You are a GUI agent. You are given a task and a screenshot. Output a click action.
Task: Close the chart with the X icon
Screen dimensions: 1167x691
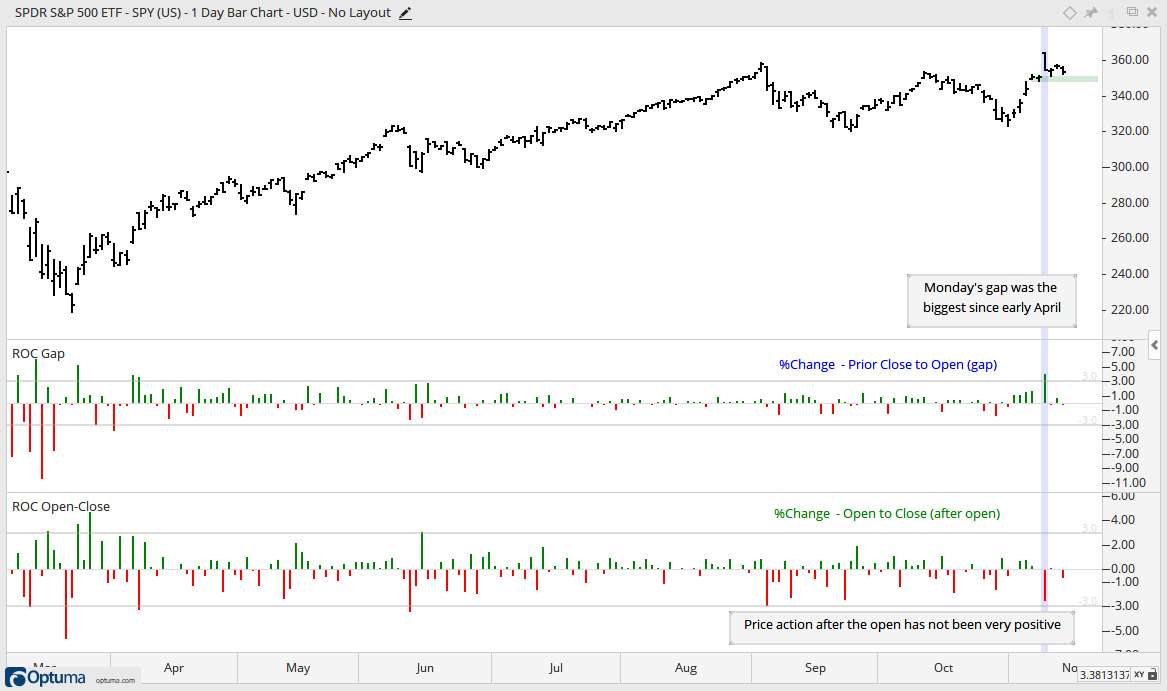coord(1151,13)
